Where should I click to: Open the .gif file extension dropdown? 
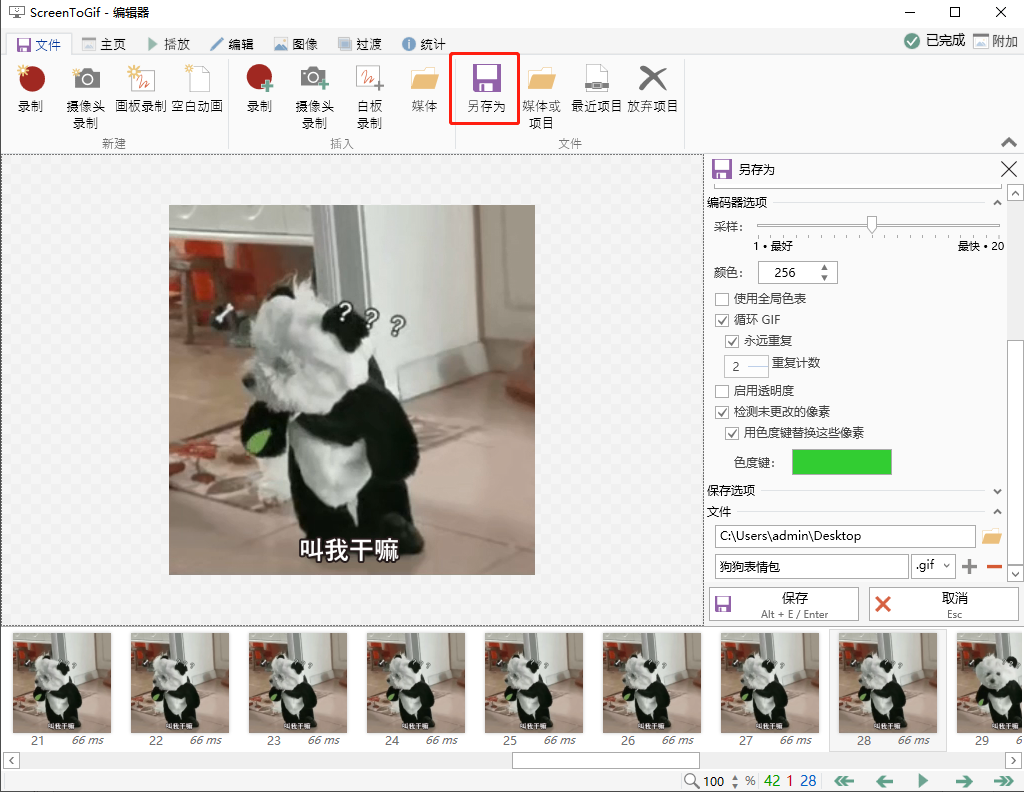(x=933, y=566)
